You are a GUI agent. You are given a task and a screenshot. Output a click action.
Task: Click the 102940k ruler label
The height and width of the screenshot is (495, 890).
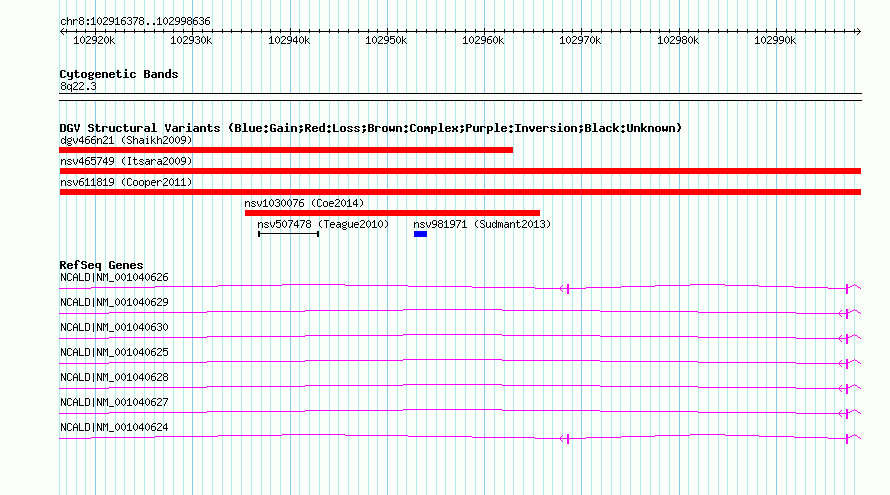click(289, 40)
